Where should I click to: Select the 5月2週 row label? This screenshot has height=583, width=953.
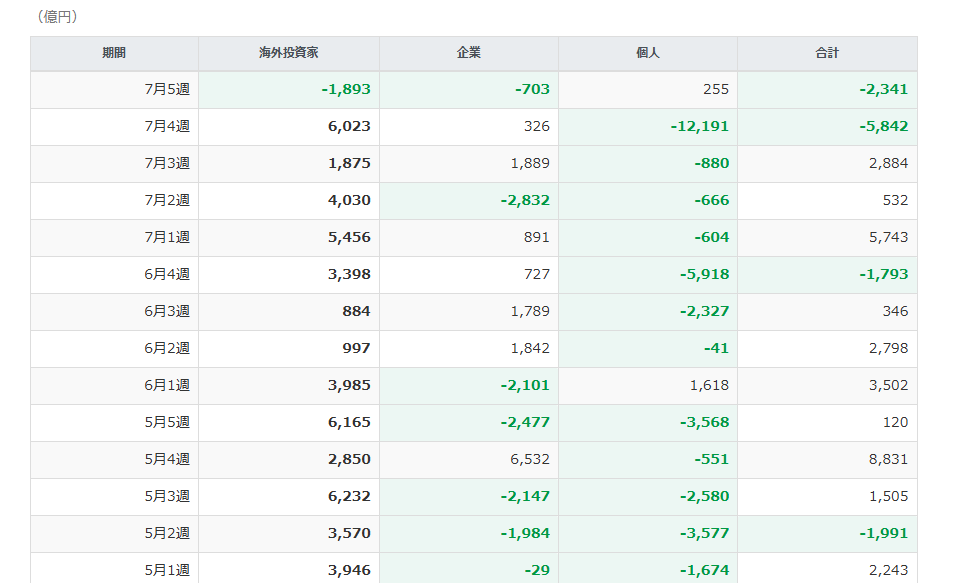[x=167, y=534]
